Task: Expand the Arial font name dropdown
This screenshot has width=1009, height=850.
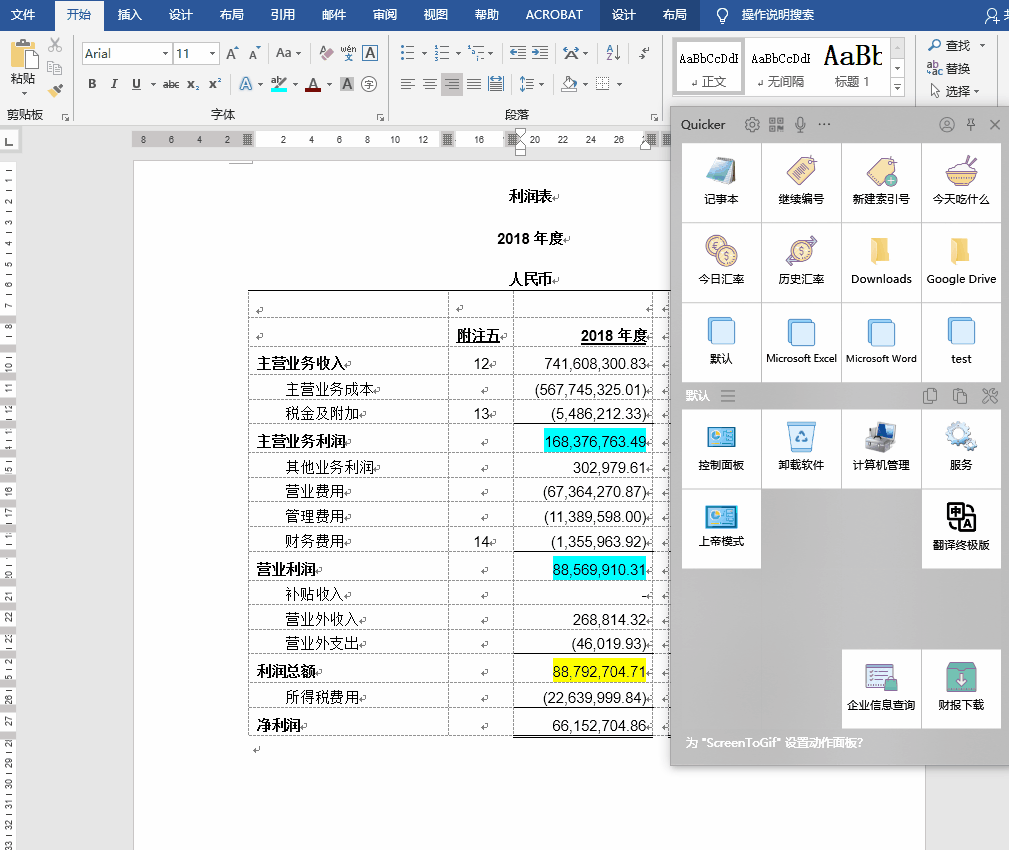Action: (x=164, y=53)
